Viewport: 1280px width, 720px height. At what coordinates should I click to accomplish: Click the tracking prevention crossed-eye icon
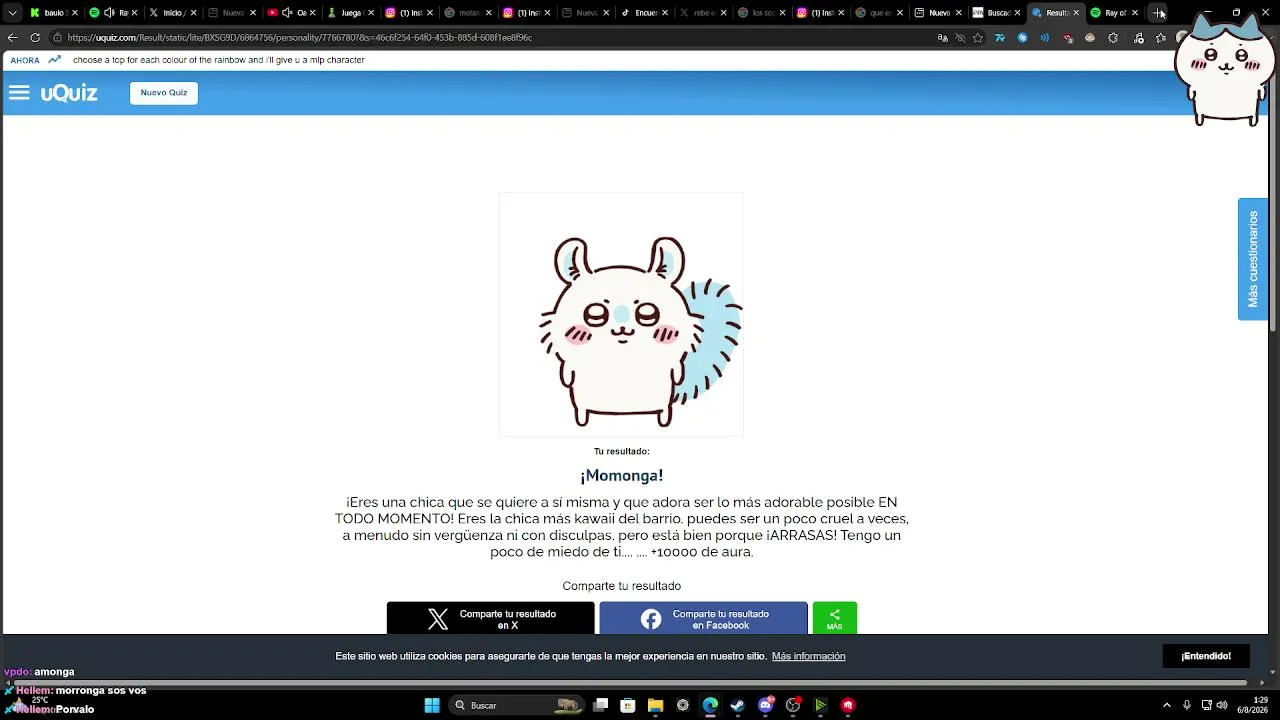[x=960, y=38]
